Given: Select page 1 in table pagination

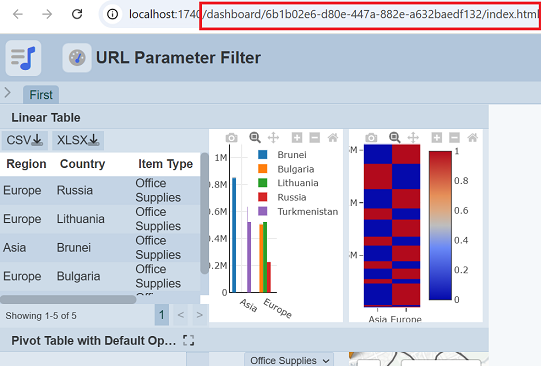Looking at the screenshot, I should tap(162, 315).
